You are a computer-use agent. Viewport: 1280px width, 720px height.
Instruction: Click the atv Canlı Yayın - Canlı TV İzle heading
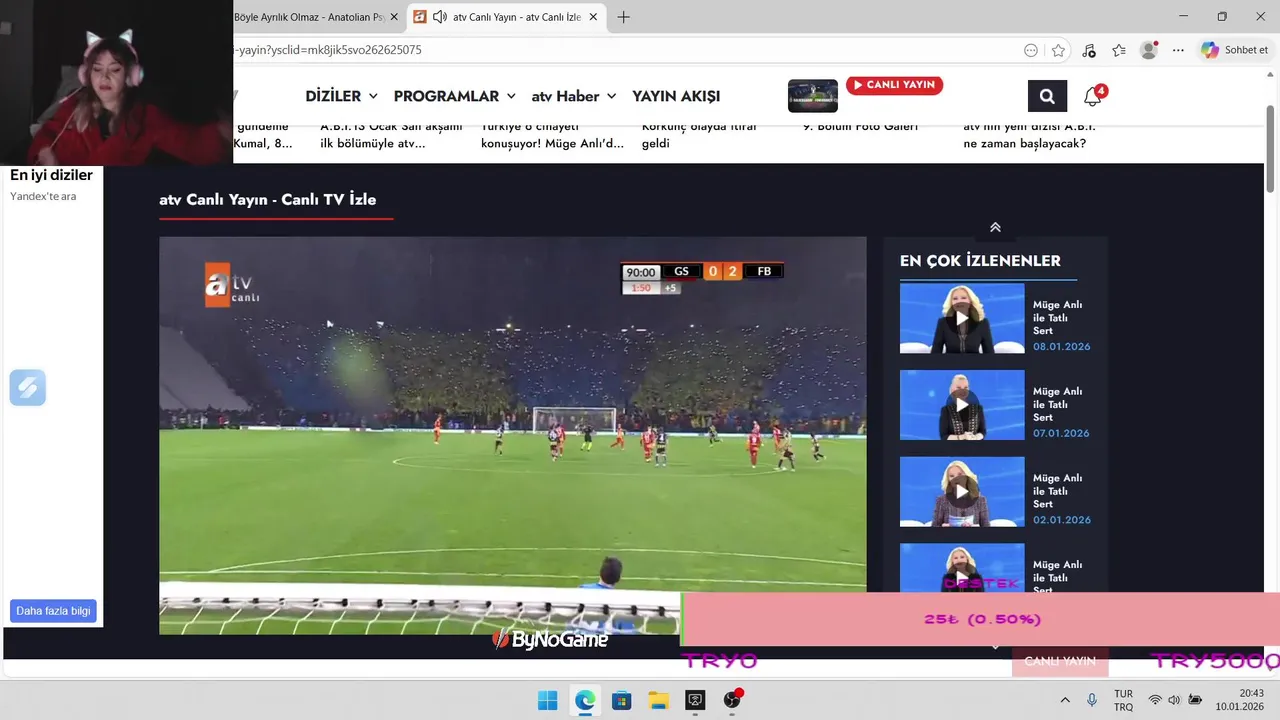pyautogui.click(x=268, y=199)
